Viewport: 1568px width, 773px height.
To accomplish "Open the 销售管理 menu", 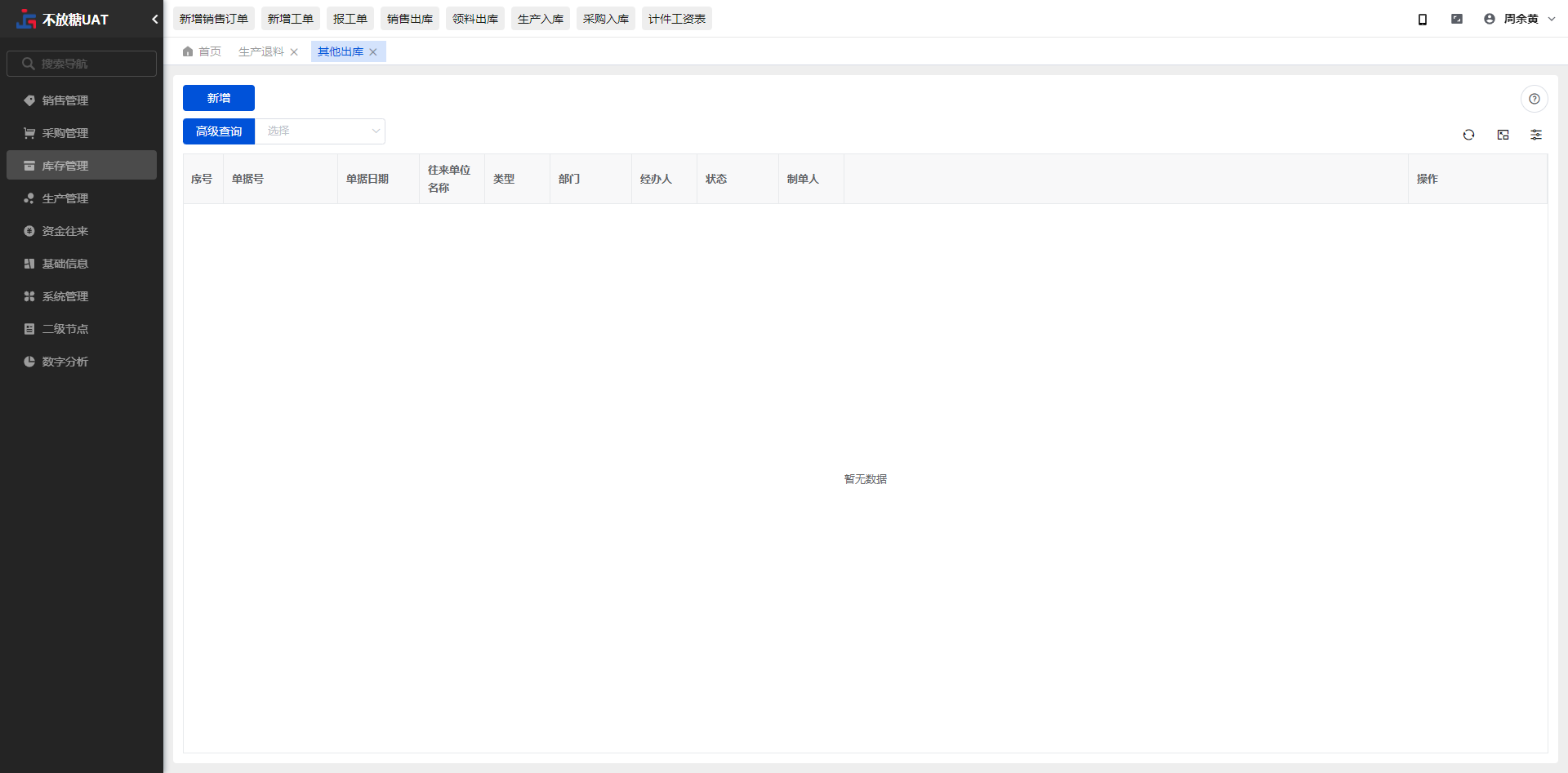I will [x=82, y=100].
